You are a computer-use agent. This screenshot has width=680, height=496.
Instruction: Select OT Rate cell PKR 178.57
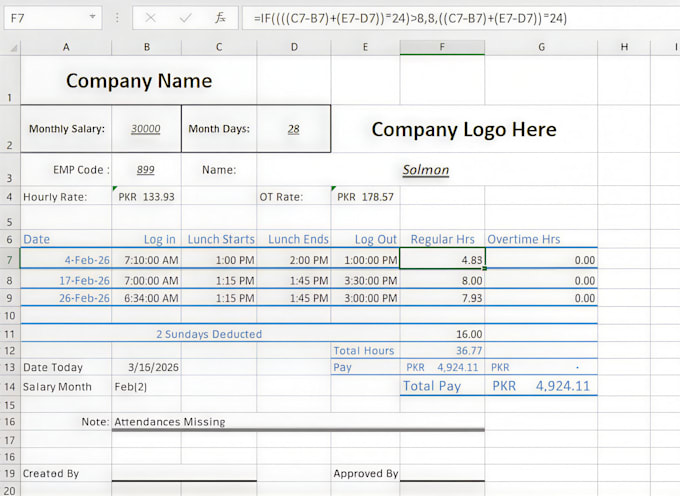(366, 197)
